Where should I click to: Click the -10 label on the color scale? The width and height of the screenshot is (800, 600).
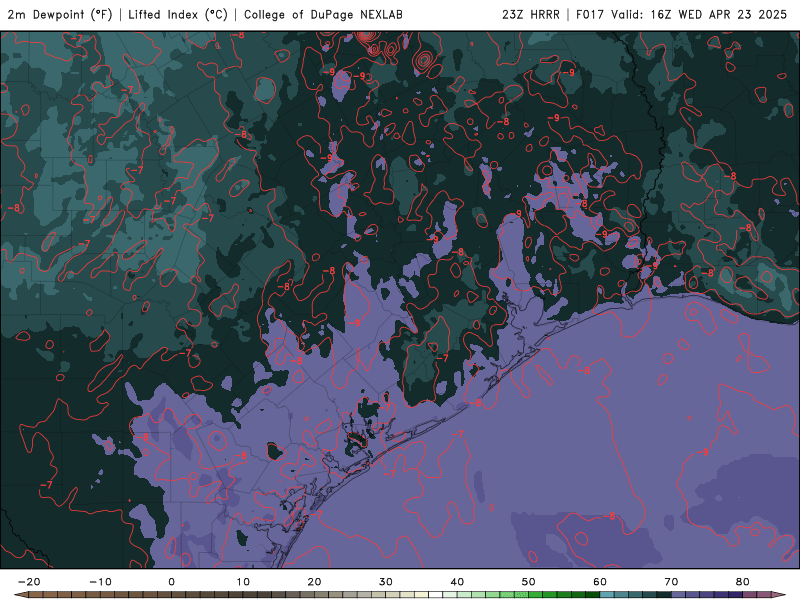coord(100,582)
